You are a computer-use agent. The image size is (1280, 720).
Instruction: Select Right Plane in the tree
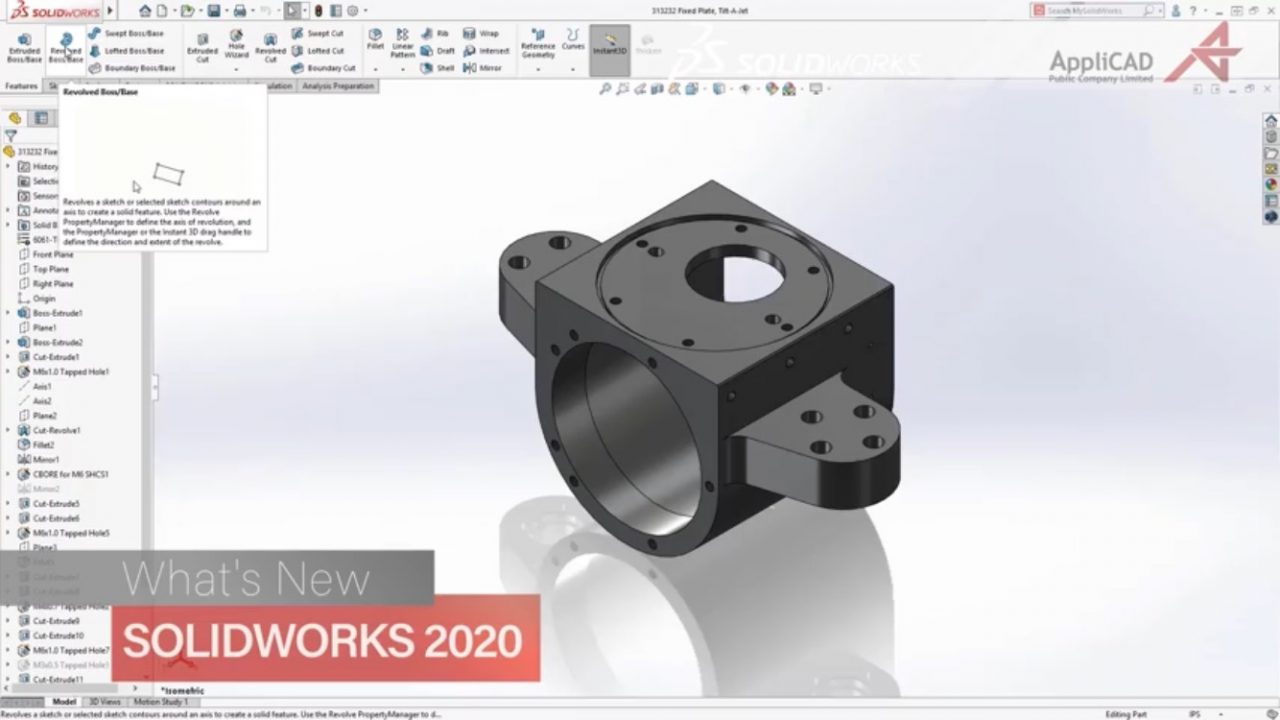(x=46, y=284)
